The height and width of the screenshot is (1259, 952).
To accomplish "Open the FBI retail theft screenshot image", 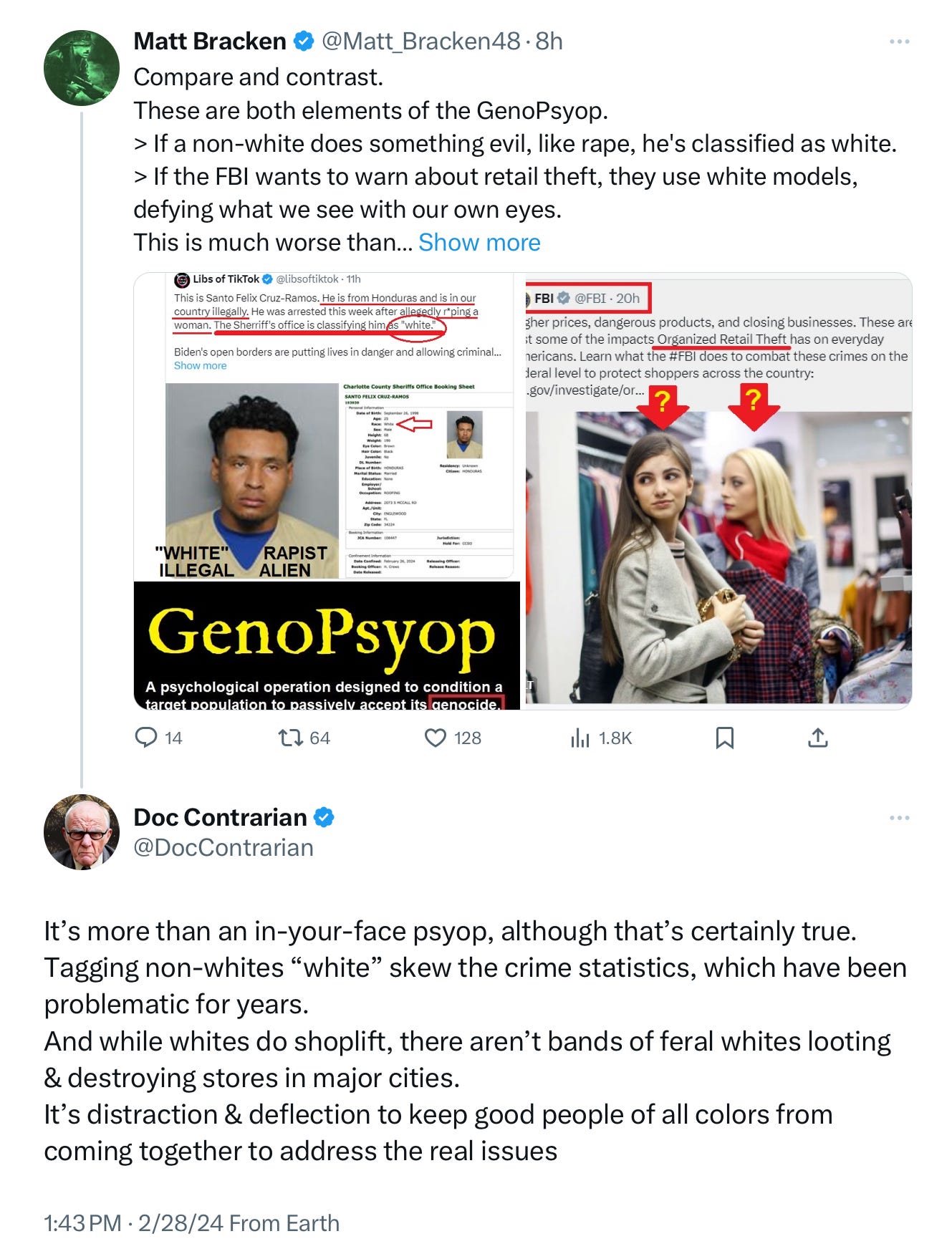I will pyautogui.click(x=718, y=491).
